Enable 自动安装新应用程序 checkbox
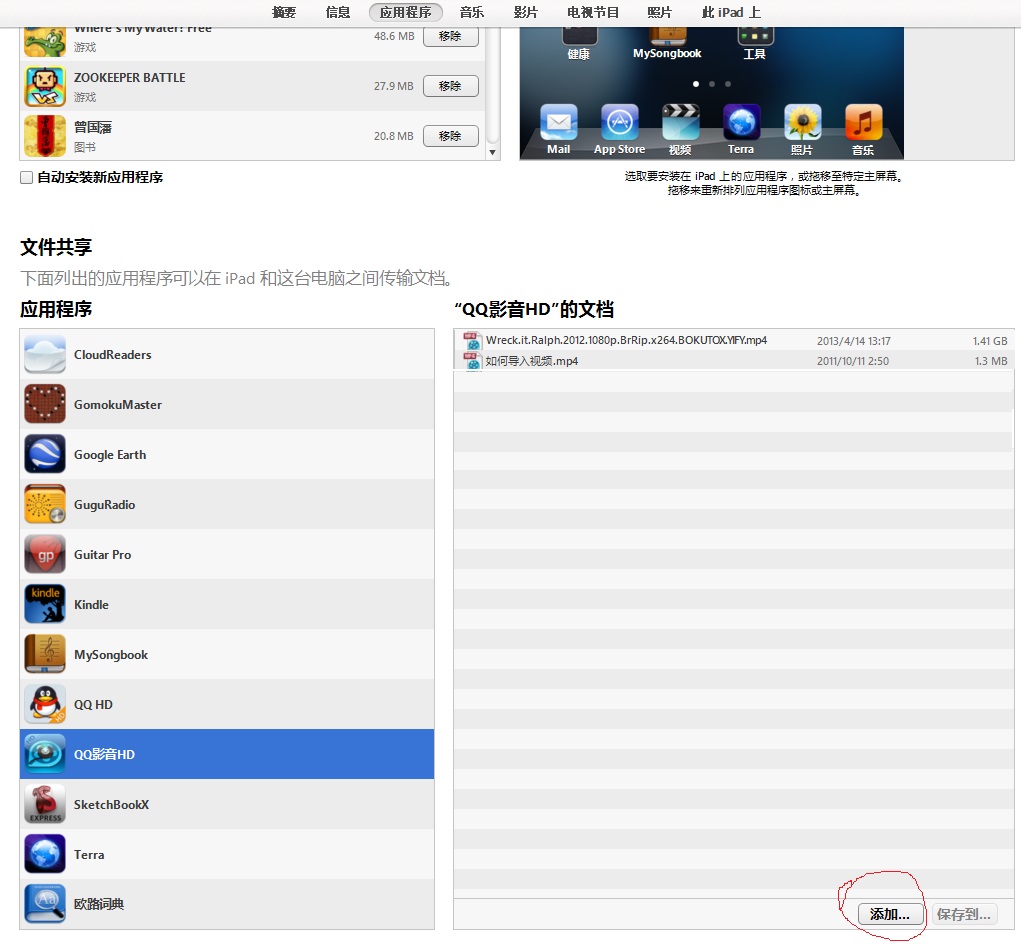 pos(27,177)
